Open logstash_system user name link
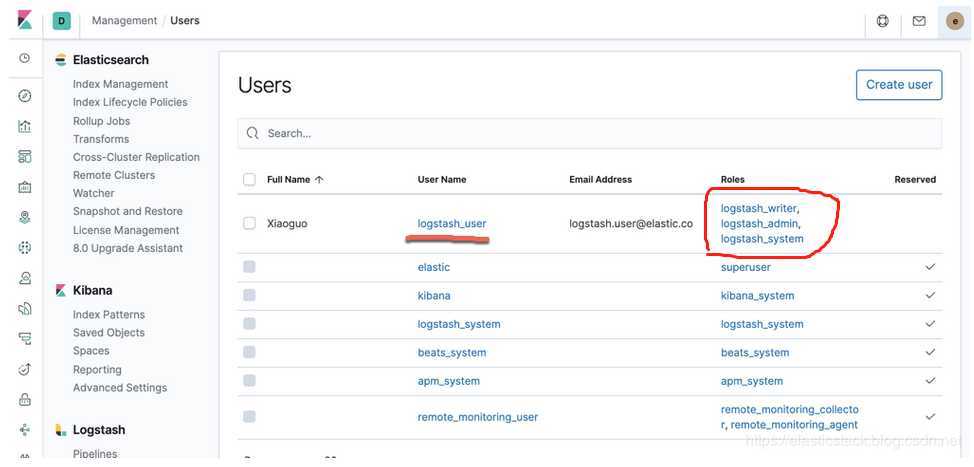Viewport: 974px width, 467px height. 458,324
